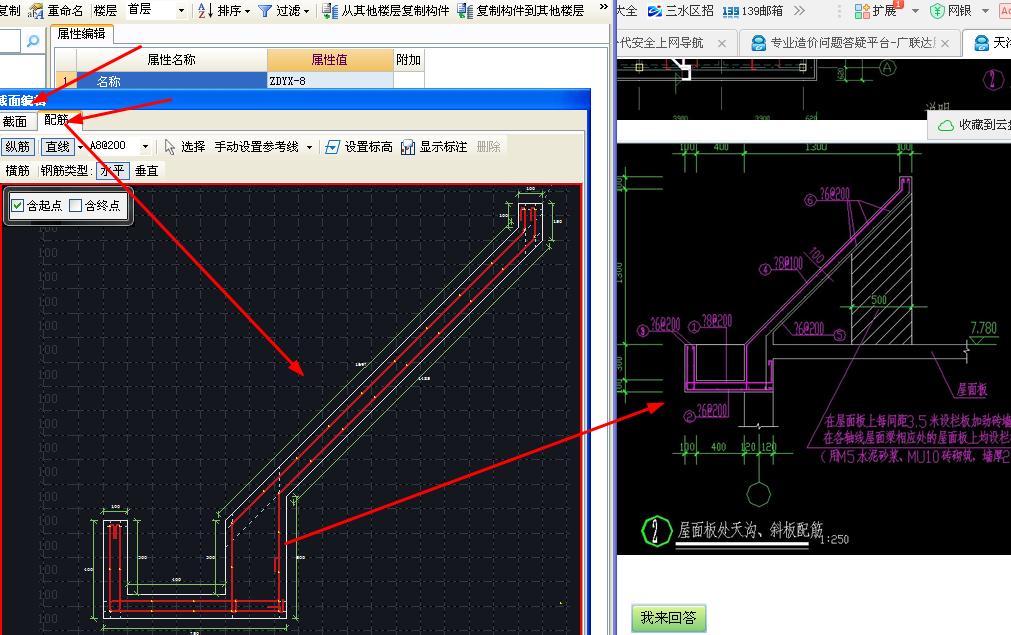Switch to the 安全上网导航 browser tab
Screen dimensions: 1011x635
pos(672,43)
